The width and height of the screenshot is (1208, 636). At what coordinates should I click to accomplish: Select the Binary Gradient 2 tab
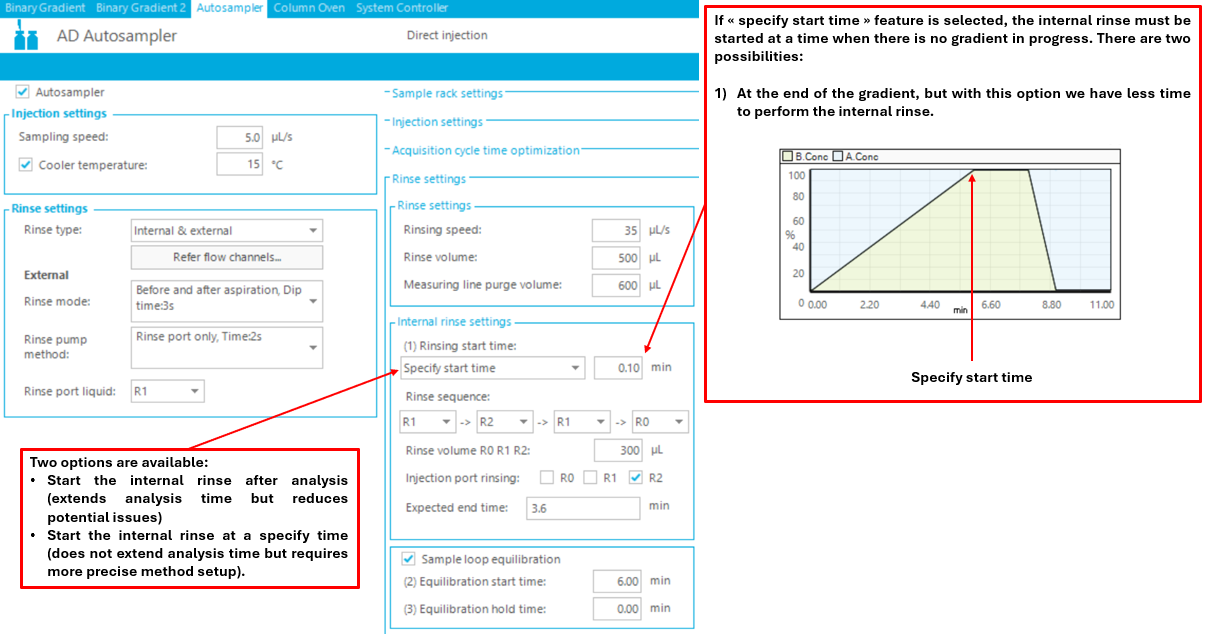[141, 8]
